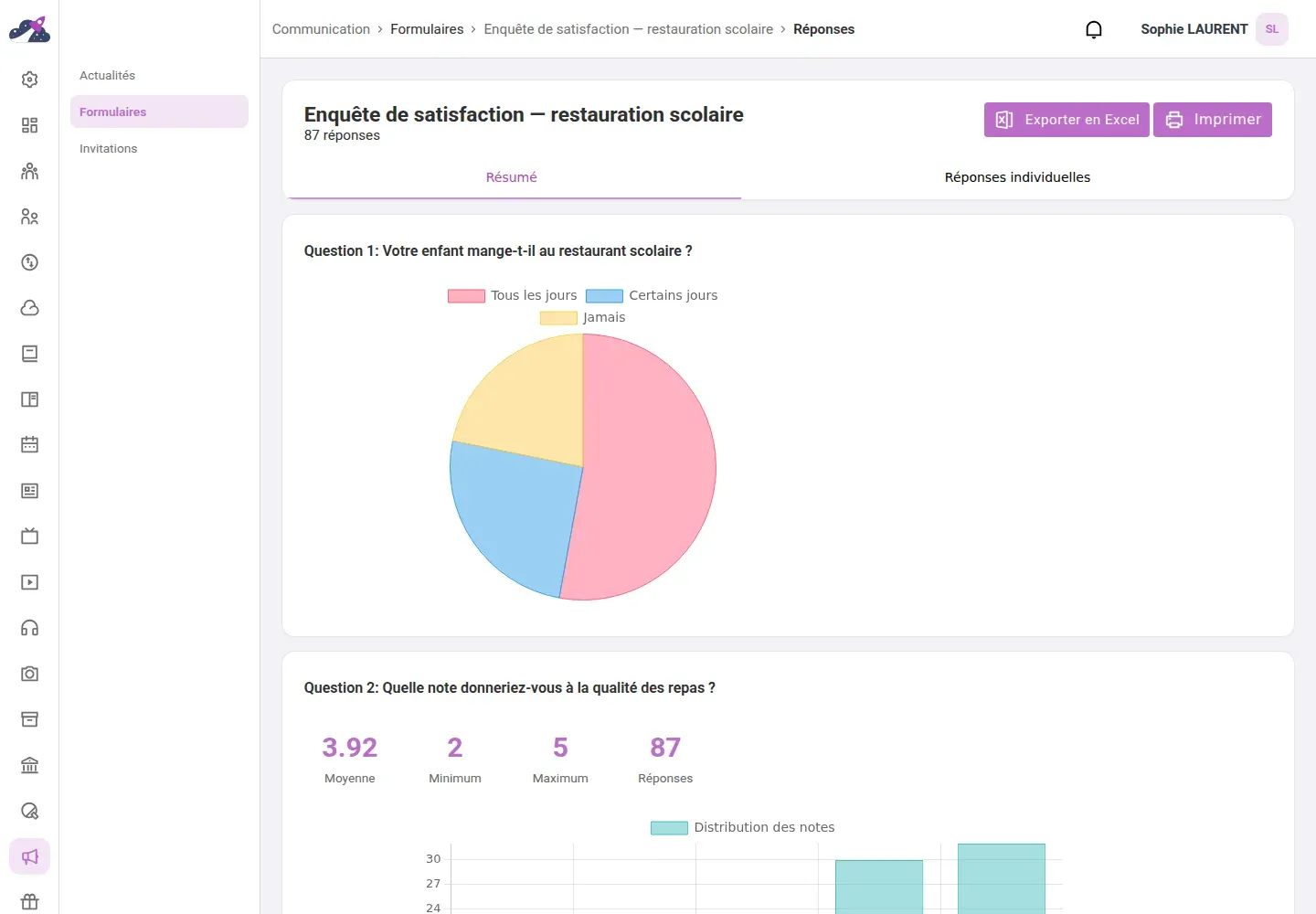The height and width of the screenshot is (914, 1316).
Task: Go to Actualités in the submenu
Action: coord(159,75)
